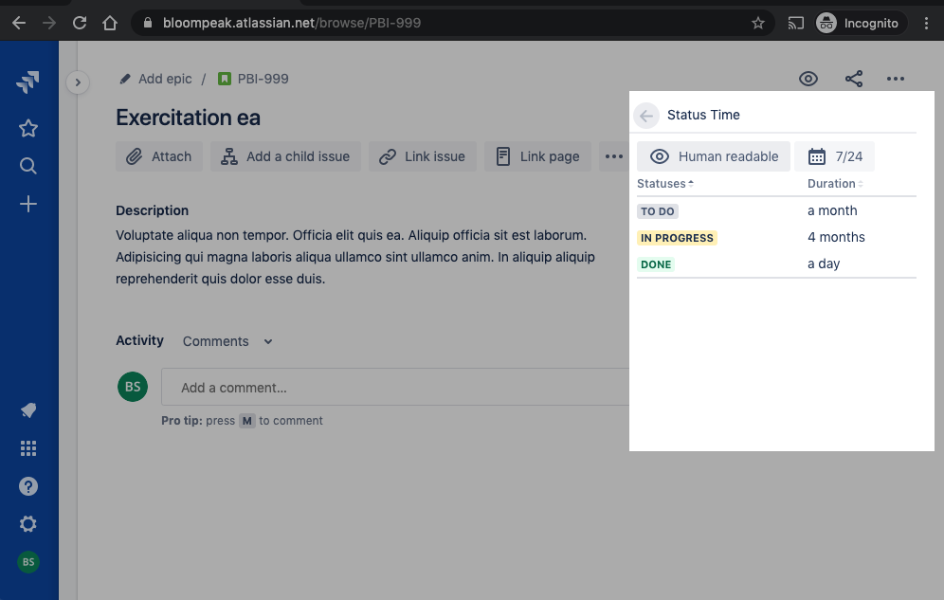
Task: Sort by Duration column header
Action: click(835, 184)
